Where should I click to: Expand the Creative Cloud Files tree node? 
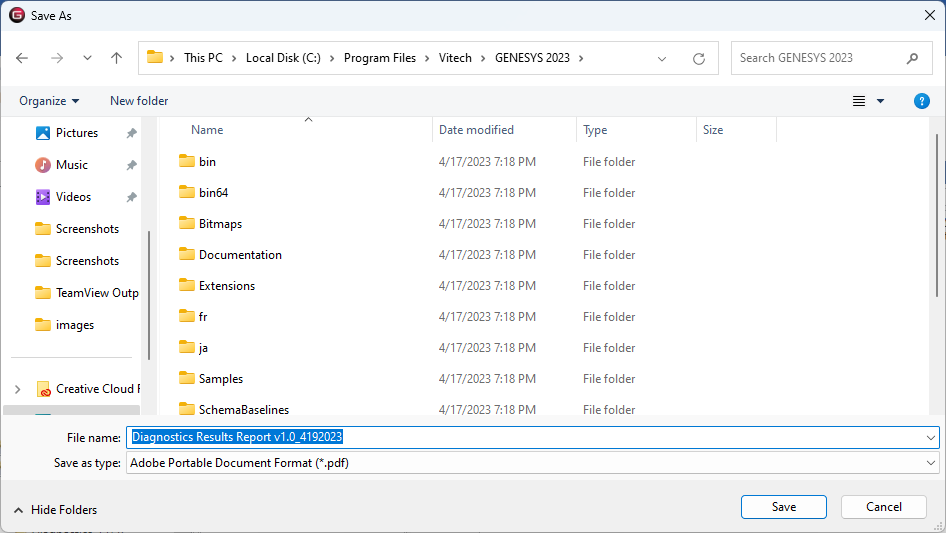17,389
